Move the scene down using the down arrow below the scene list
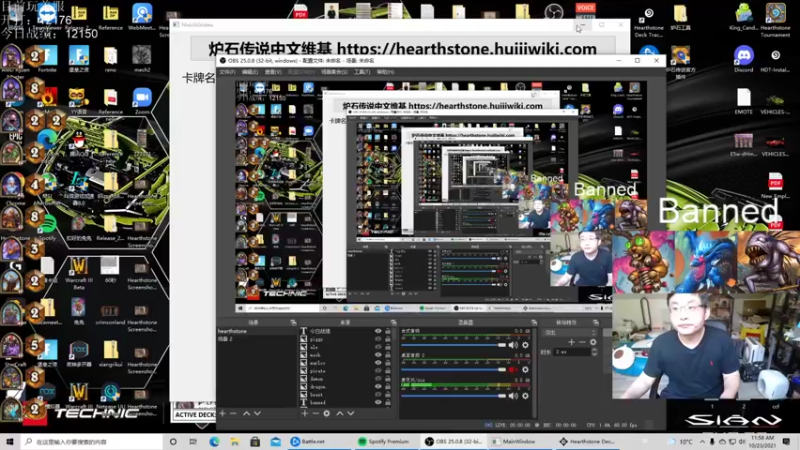Viewport: 800px width, 450px height. [257, 413]
